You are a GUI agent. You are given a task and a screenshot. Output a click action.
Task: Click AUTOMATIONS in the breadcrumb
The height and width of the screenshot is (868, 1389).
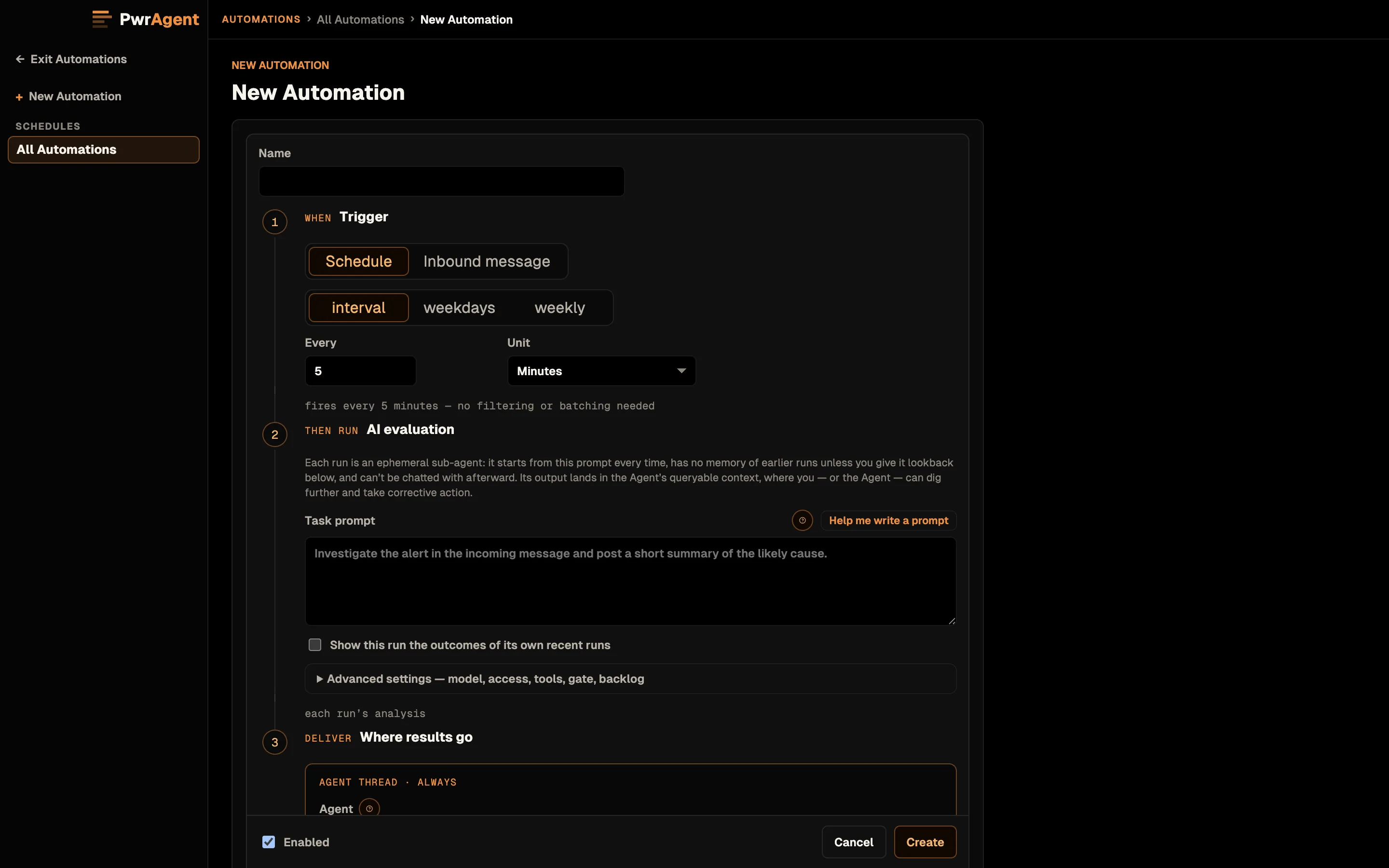pyautogui.click(x=261, y=19)
